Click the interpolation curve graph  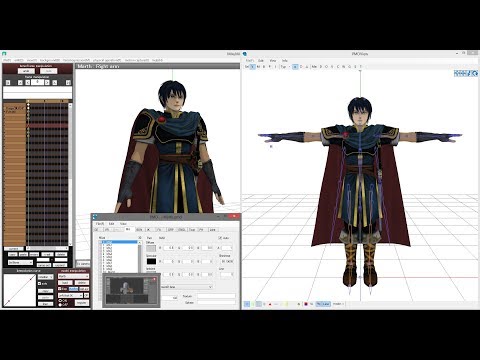point(20,290)
